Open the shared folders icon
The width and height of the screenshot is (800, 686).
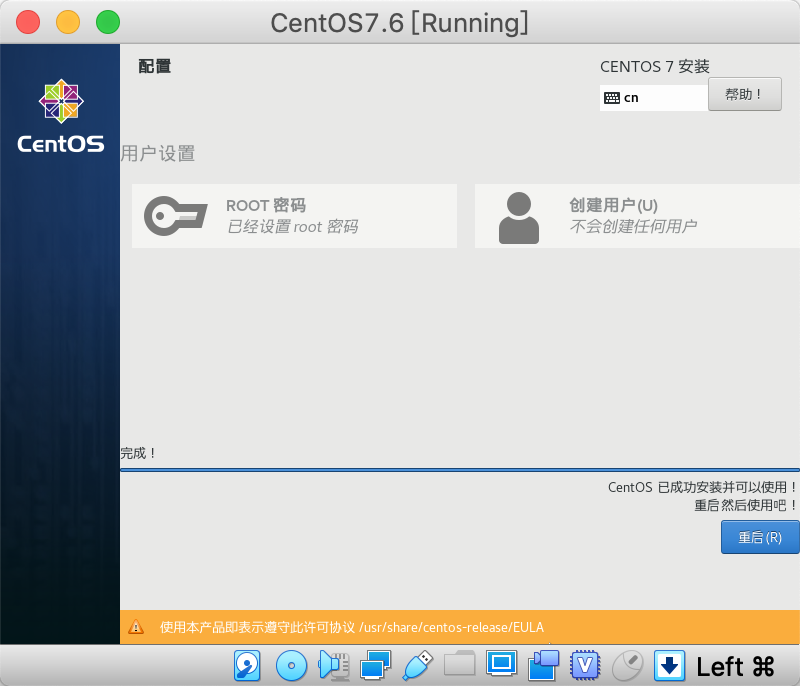pyautogui.click(x=459, y=664)
